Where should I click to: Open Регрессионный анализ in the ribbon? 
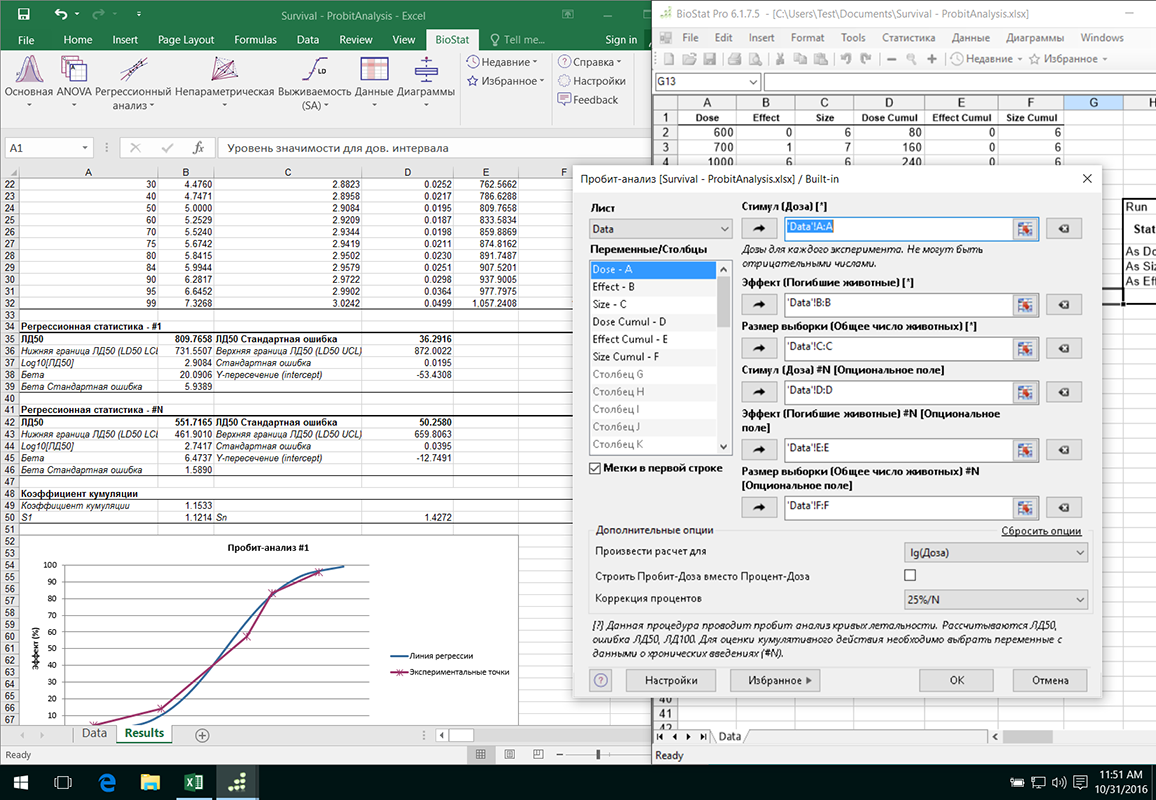133,83
